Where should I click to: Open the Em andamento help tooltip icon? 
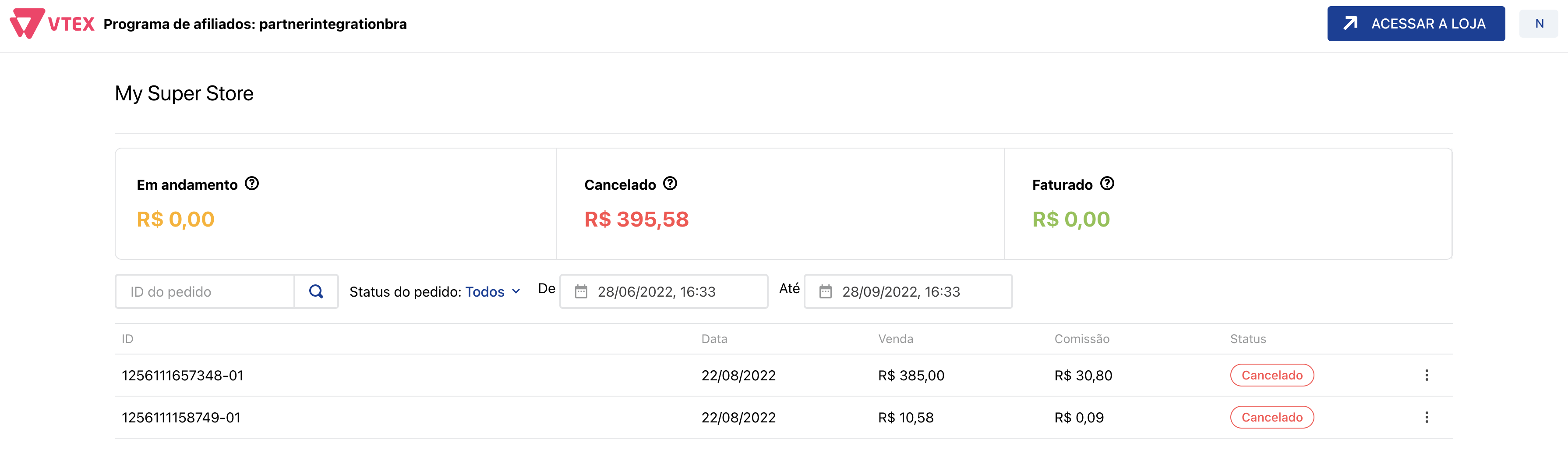click(x=252, y=183)
